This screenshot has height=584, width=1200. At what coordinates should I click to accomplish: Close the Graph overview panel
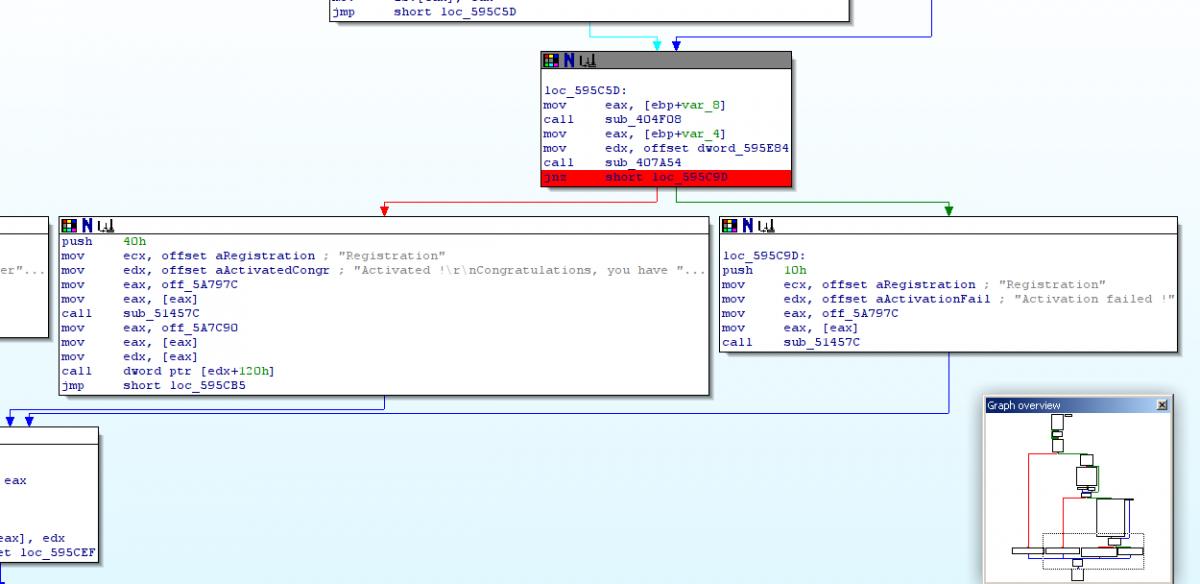(1161, 405)
